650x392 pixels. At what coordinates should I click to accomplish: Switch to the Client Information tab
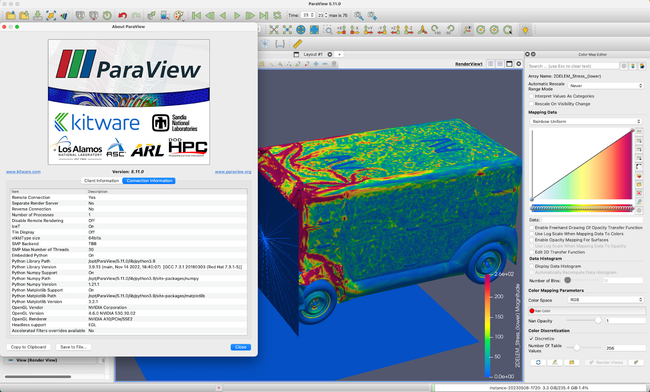pos(101,181)
